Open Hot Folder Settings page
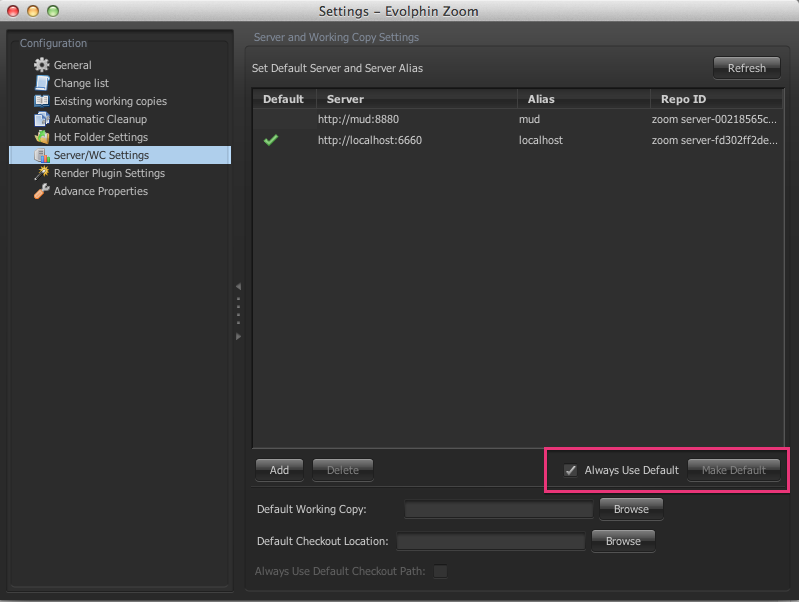 pyautogui.click(x=101, y=137)
